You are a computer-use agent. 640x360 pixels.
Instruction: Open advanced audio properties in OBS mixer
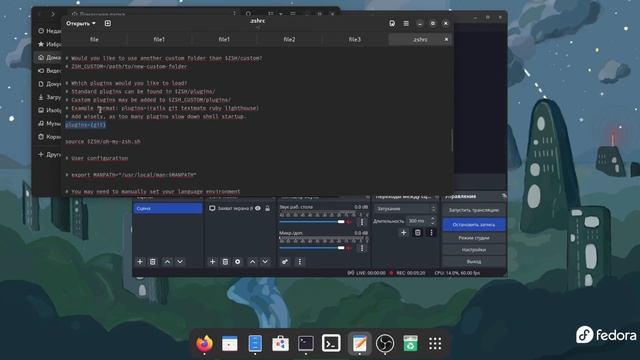(x=285, y=262)
